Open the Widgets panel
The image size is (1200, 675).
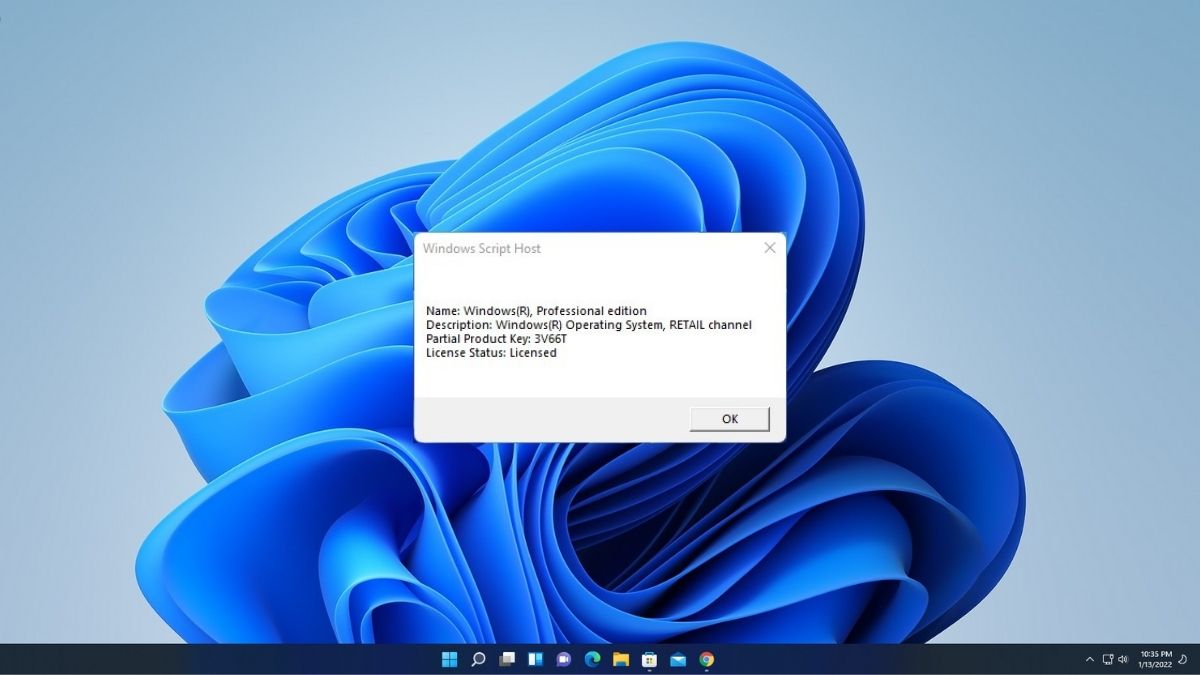tap(537, 659)
